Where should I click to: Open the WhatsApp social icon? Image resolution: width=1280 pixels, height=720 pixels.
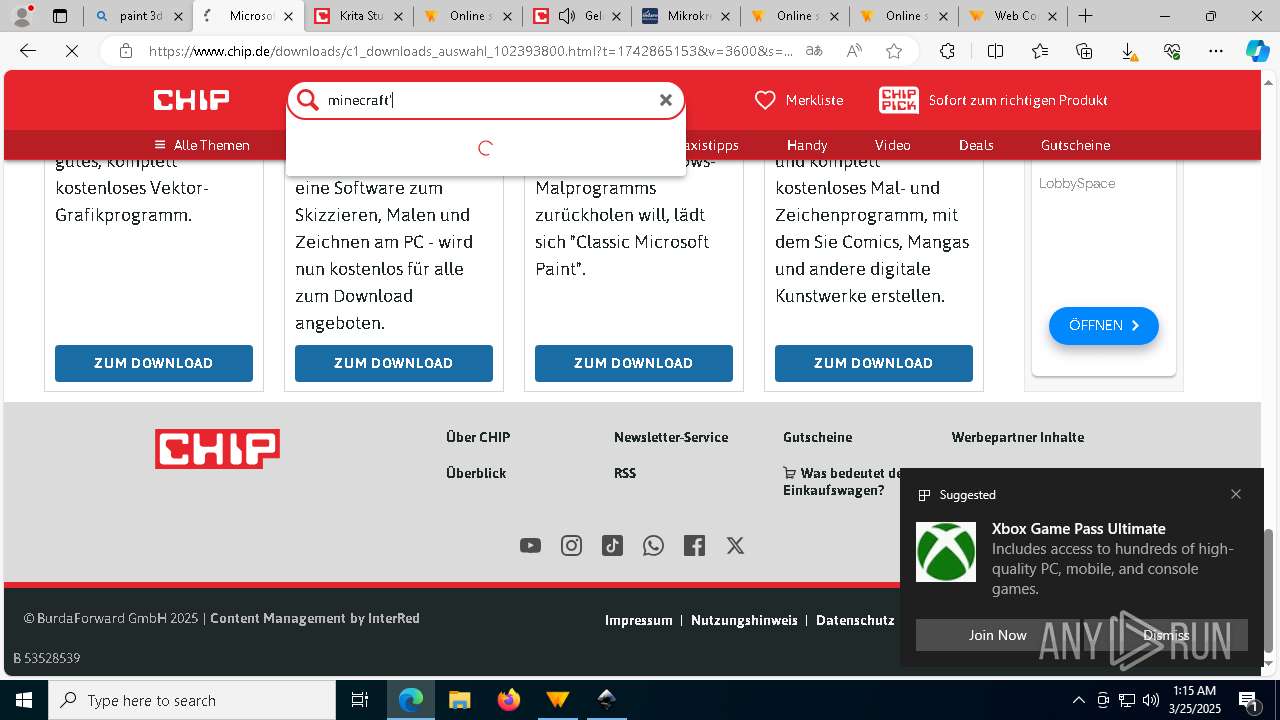653,545
